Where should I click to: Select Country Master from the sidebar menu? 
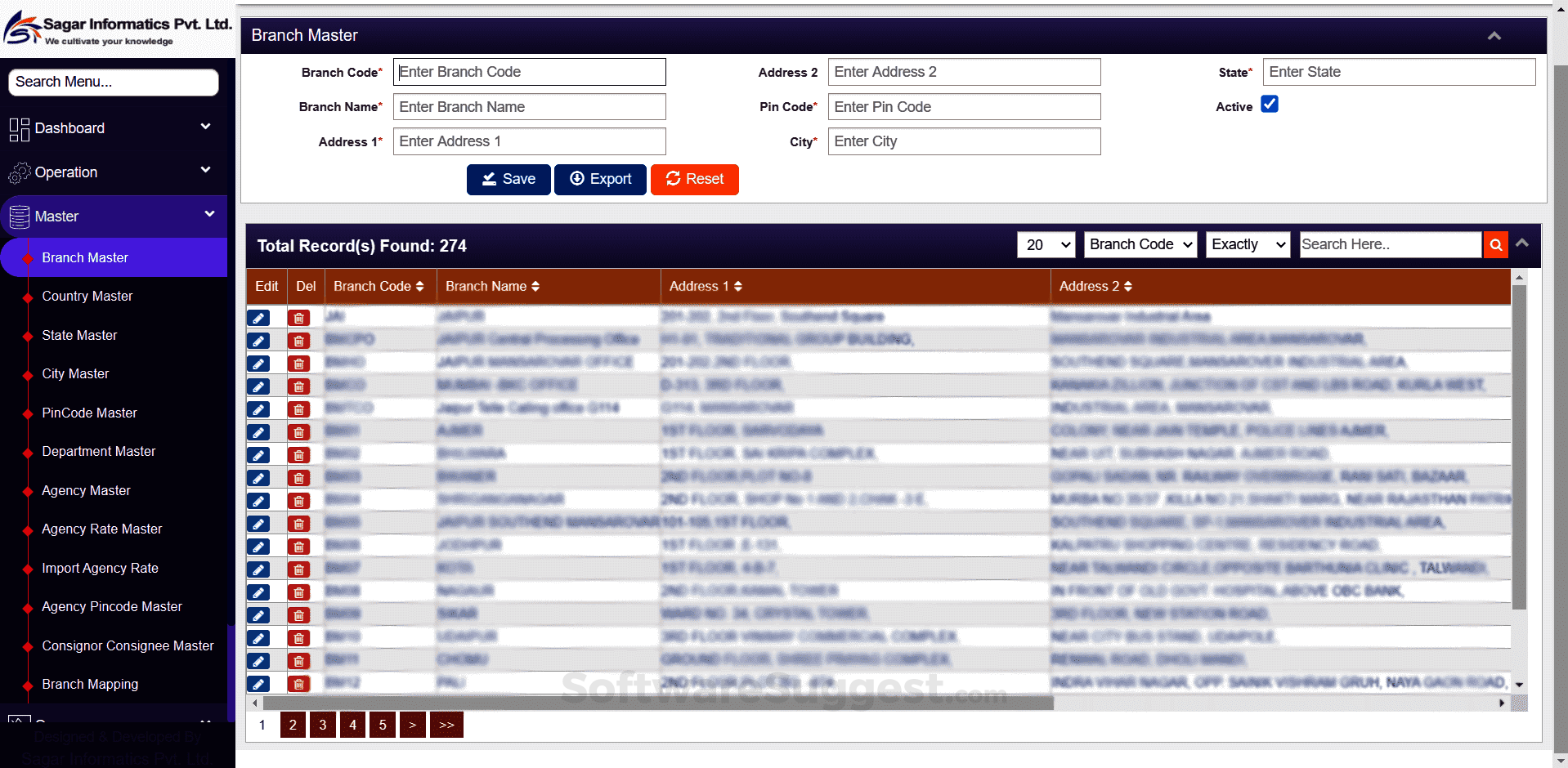coord(87,296)
